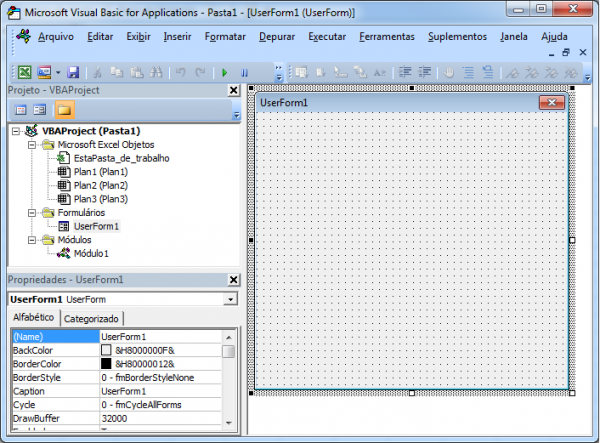This screenshot has width=600, height=443.
Task: Click the Pause/Break execution icon
Action: (244, 72)
